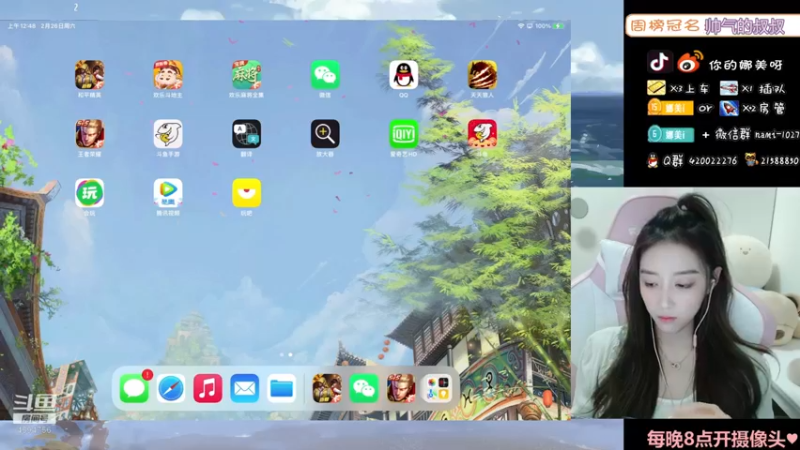800x450 pixels.
Task: Open the Music app in the dock
Action: (x=208, y=388)
